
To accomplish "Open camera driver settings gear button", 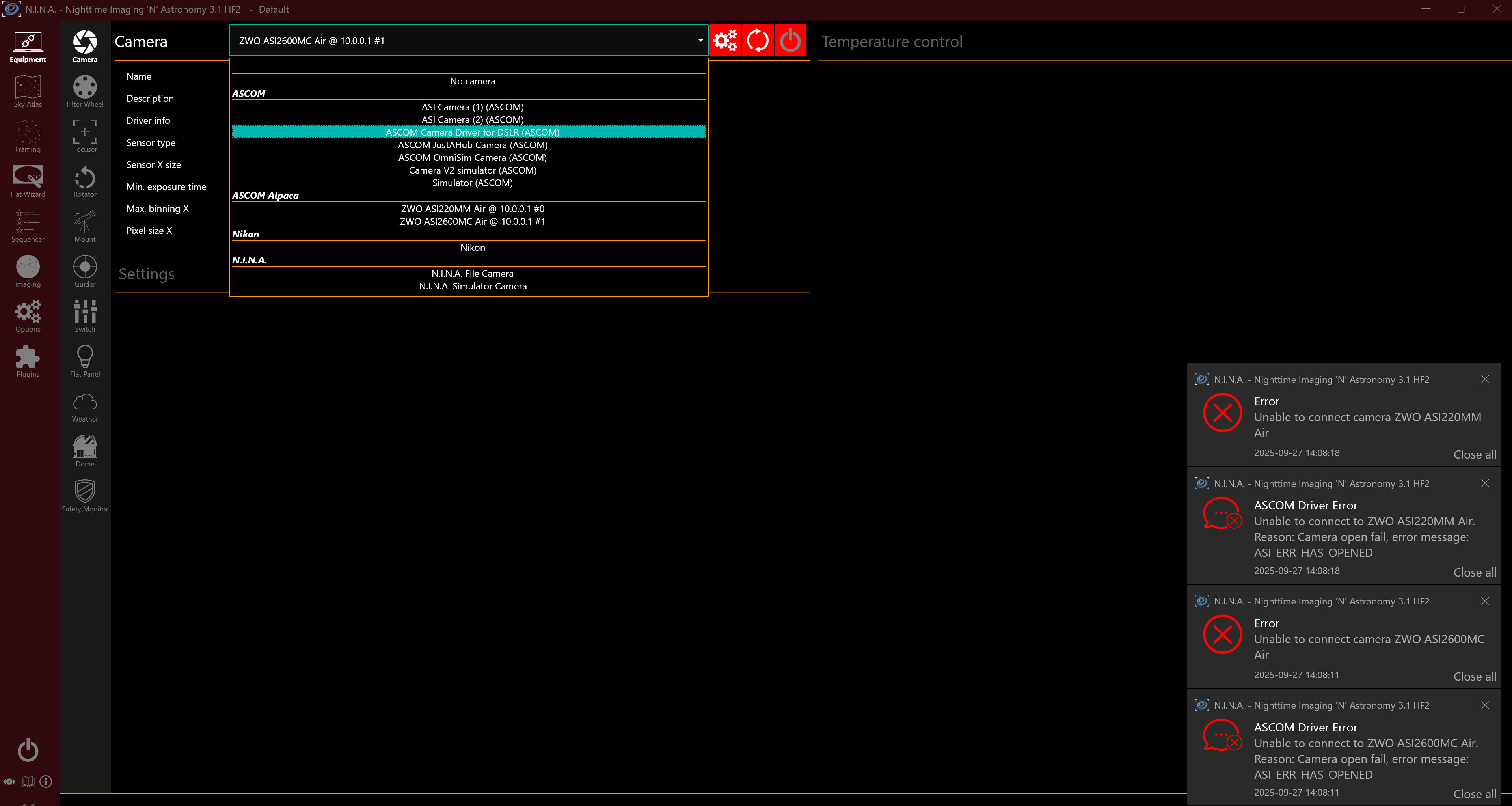I will (x=725, y=41).
